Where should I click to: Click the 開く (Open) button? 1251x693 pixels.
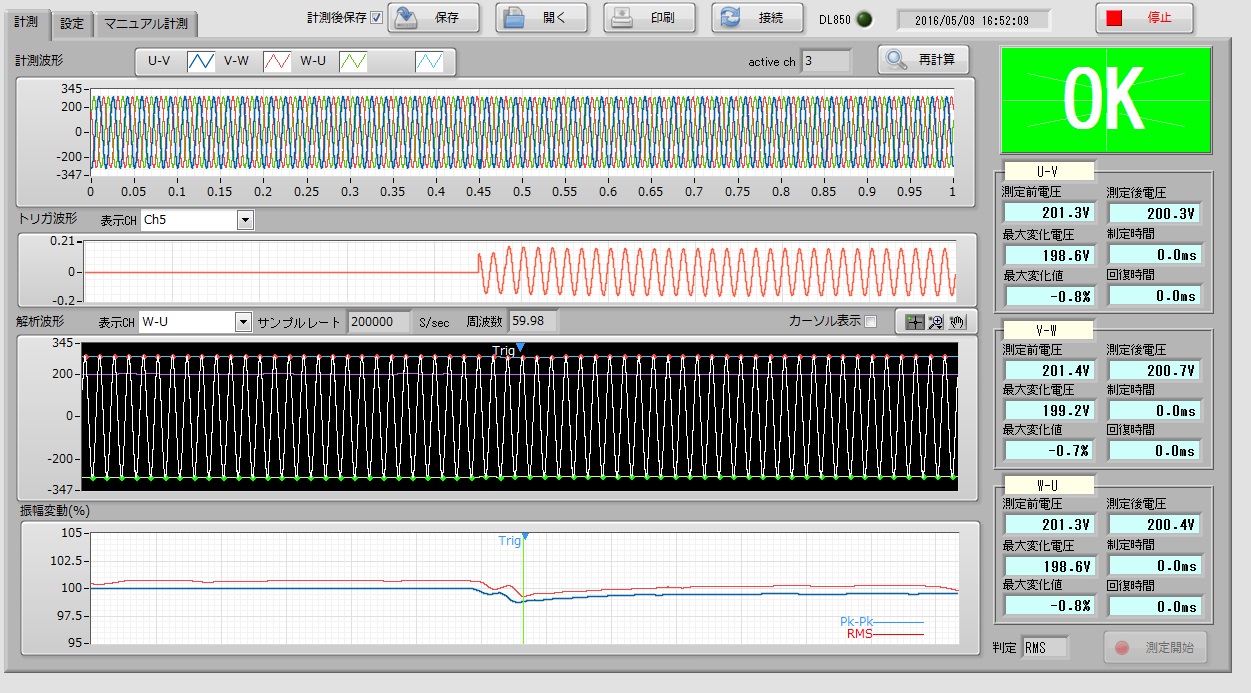[541, 17]
